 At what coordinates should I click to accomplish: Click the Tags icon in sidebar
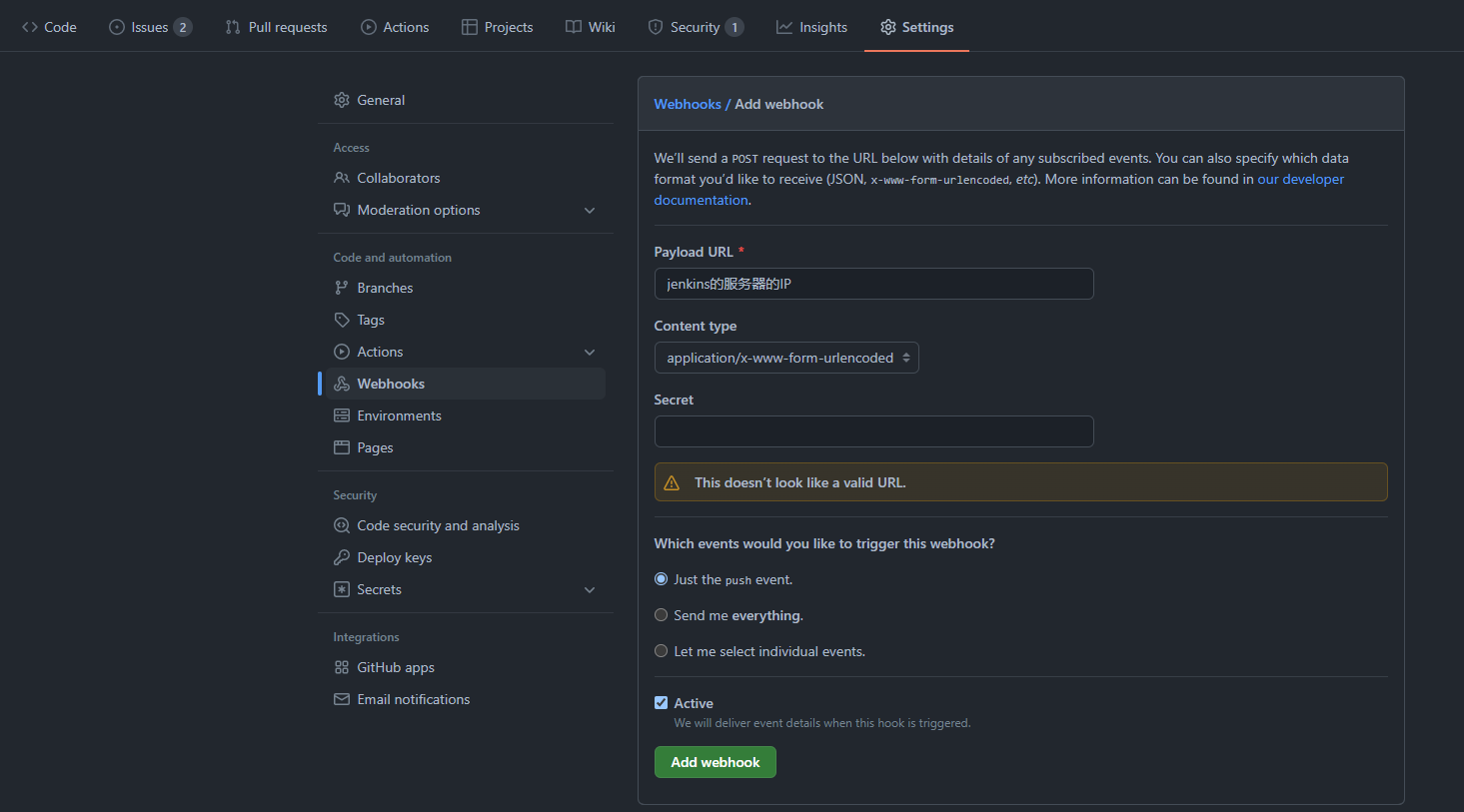pos(342,320)
